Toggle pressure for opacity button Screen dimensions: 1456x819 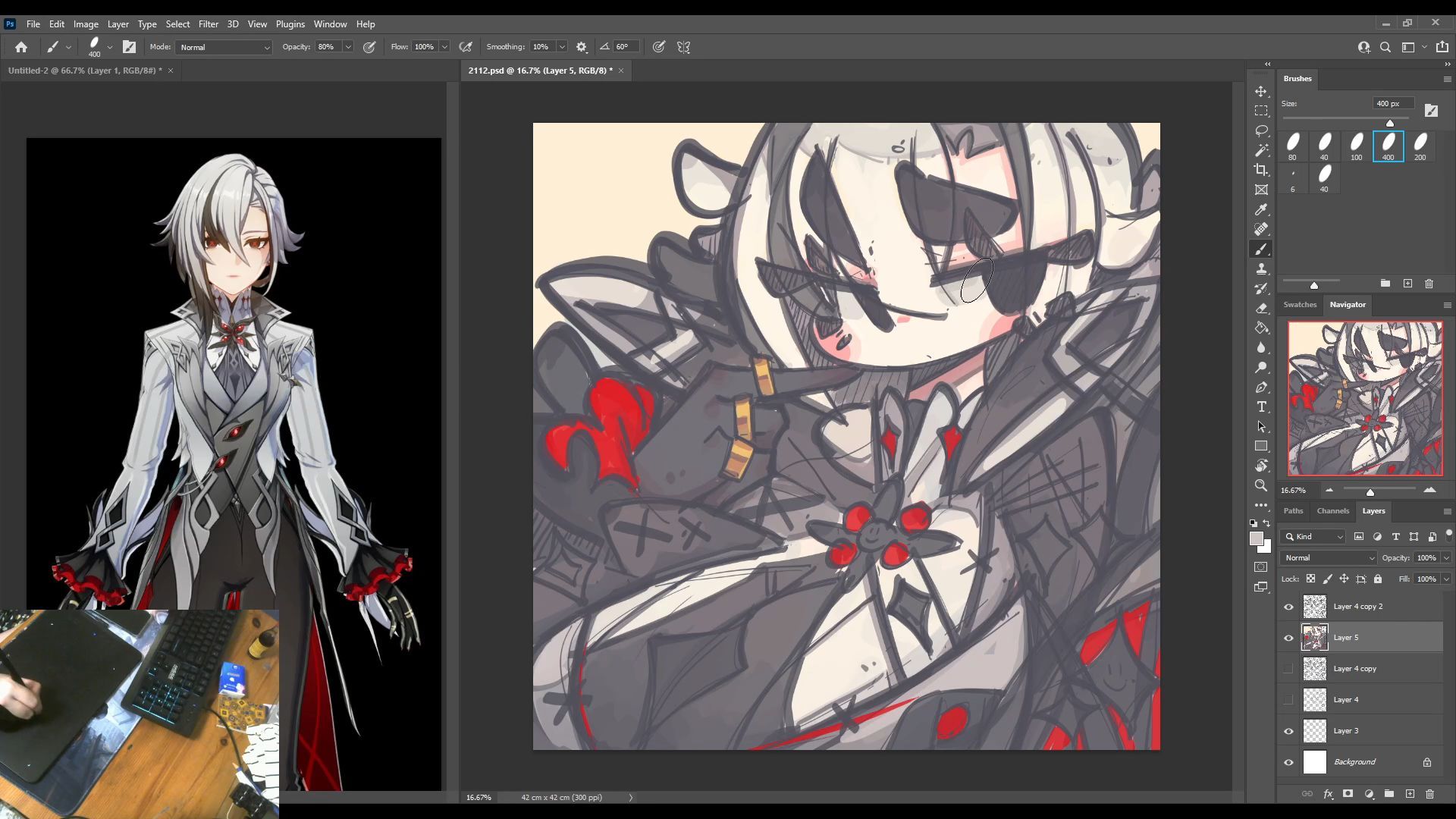coord(369,47)
